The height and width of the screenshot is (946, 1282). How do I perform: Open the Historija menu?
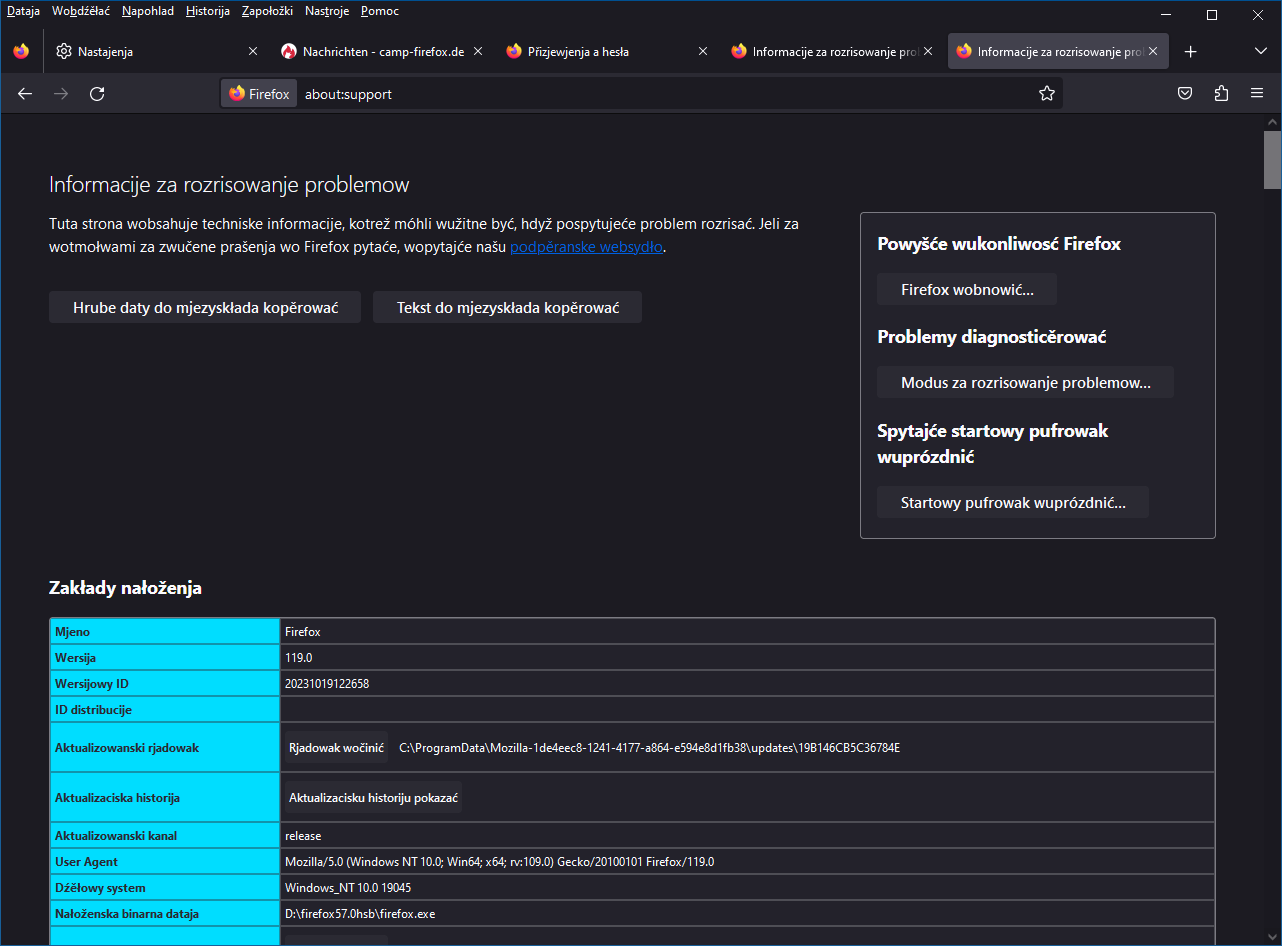(x=207, y=11)
